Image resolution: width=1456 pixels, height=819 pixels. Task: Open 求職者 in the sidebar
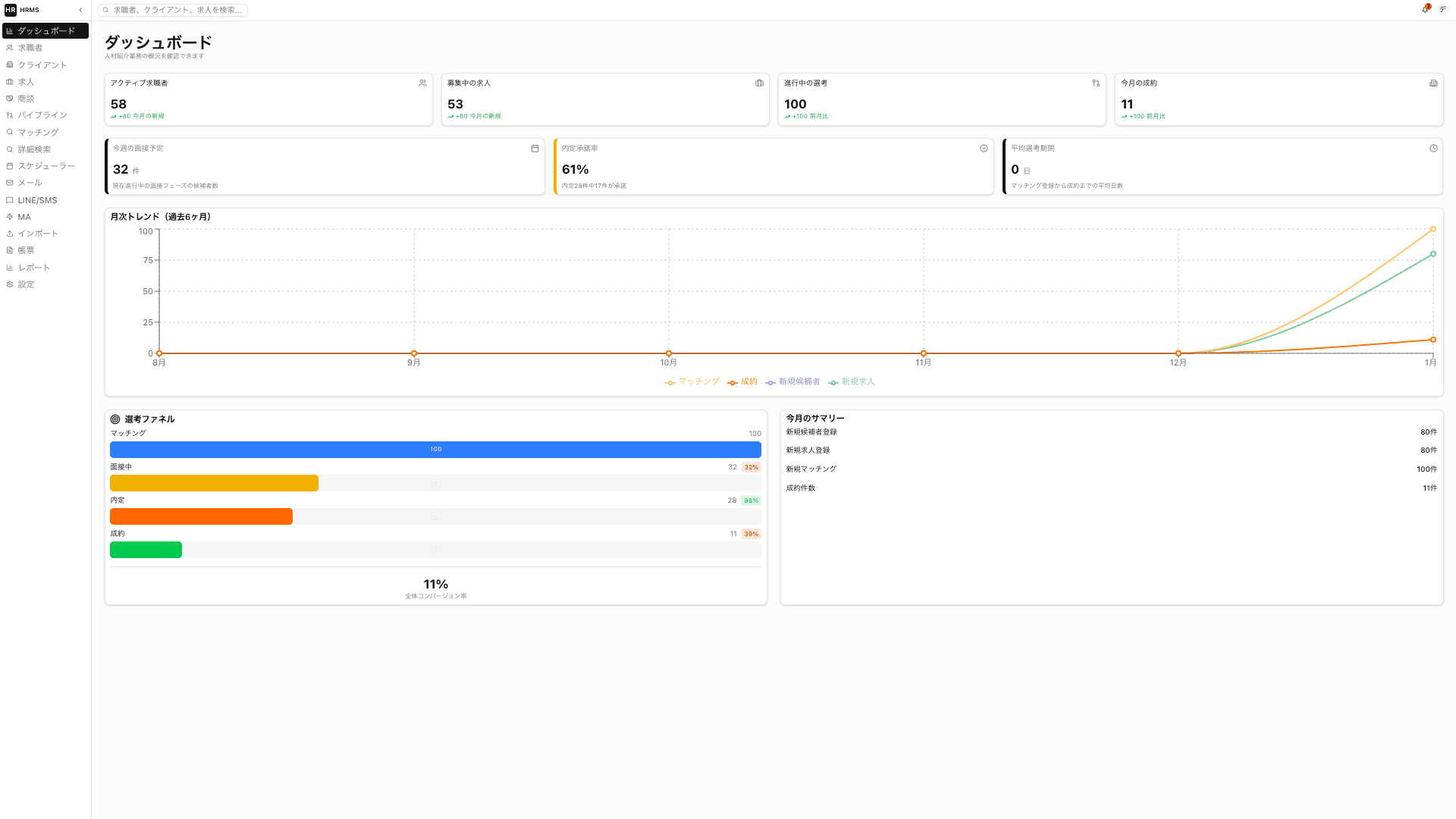[30, 48]
